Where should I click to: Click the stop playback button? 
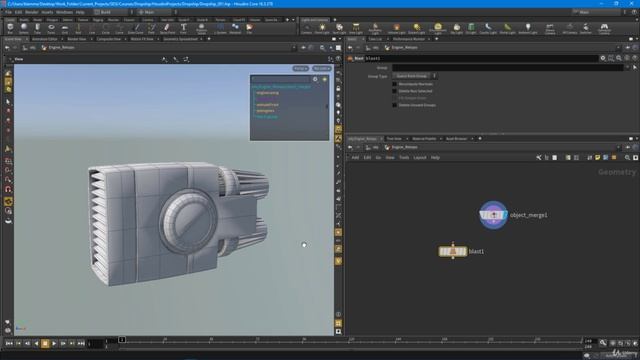point(45,344)
